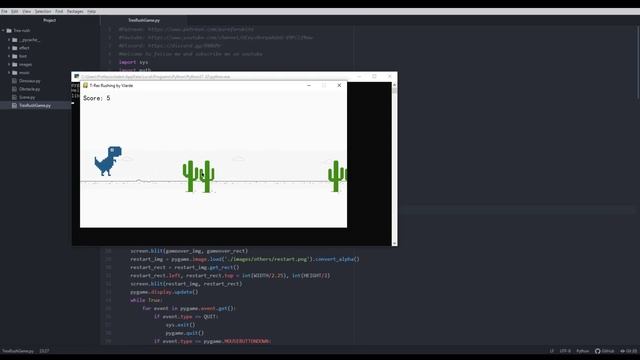Open the Selection menu
Image resolution: width=640 pixels, height=360 pixels.
tap(43, 11)
